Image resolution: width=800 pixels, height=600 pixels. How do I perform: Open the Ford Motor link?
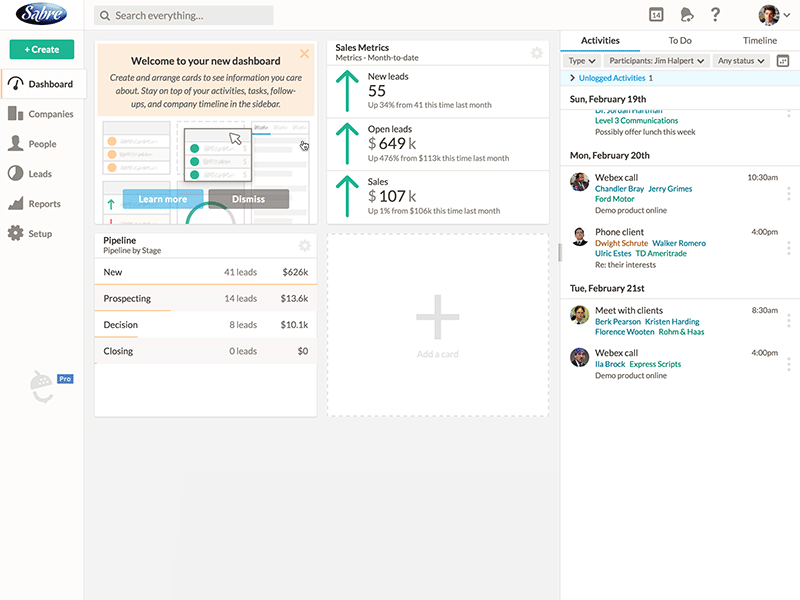click(614, 199)
